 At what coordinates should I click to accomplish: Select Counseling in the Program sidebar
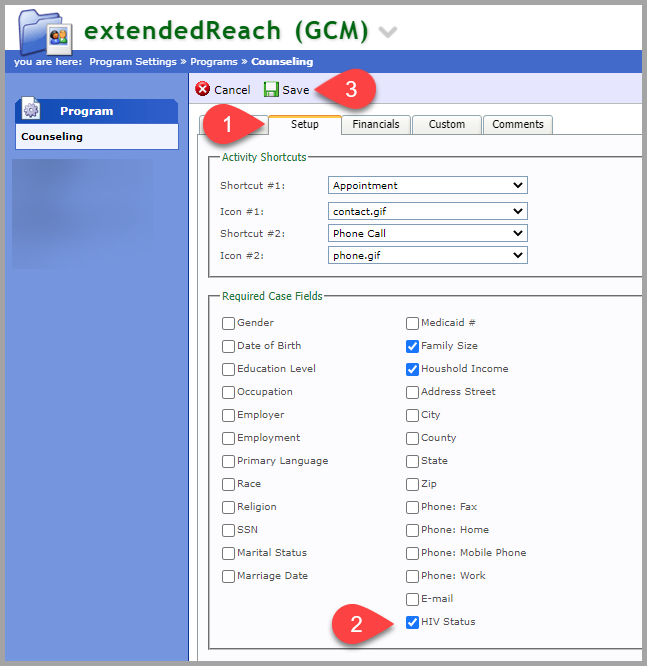tap(97, 137)
